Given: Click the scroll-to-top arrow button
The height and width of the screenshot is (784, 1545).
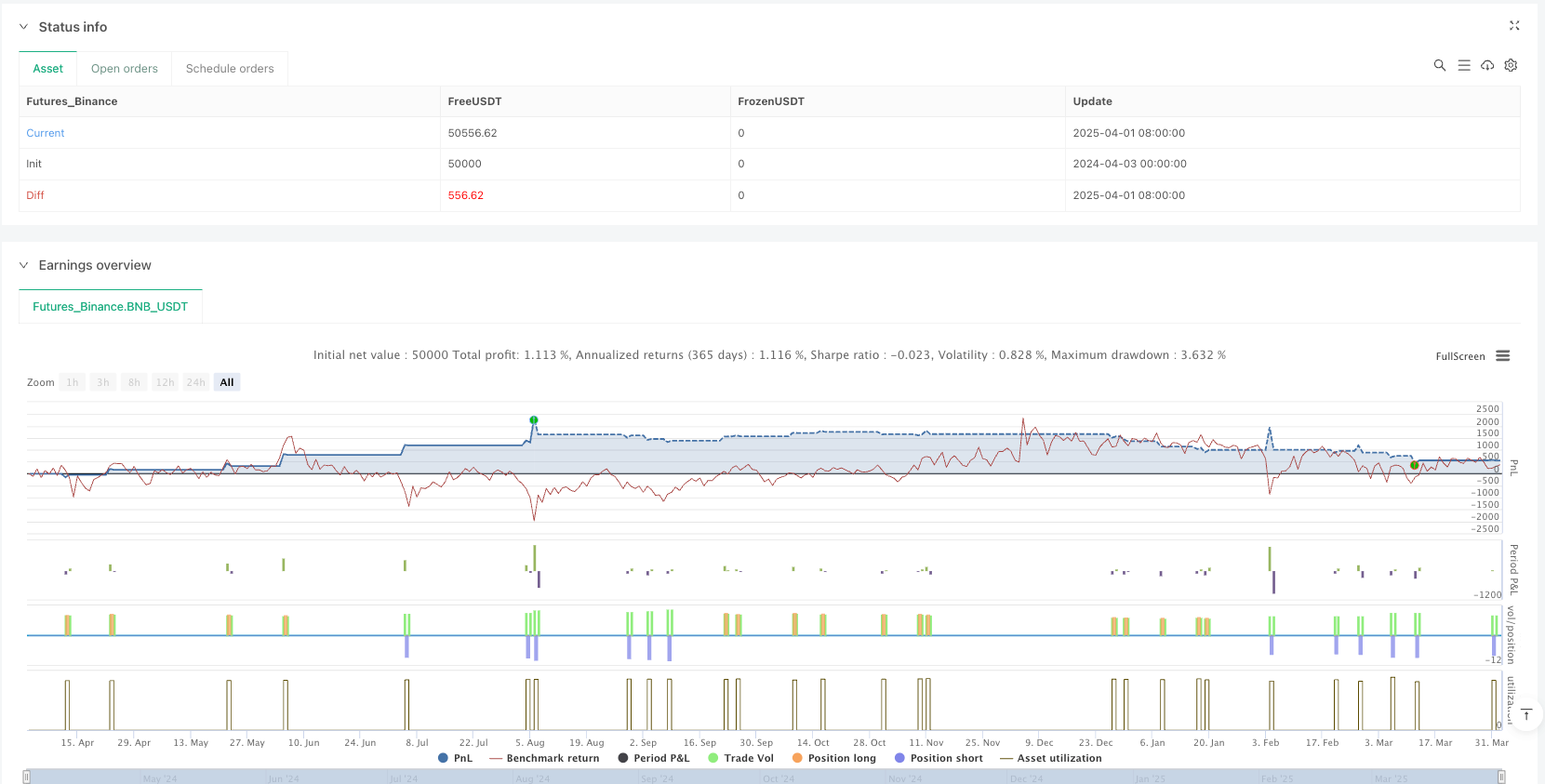Looking at the screenshot, I should (x=1525, y=714).
